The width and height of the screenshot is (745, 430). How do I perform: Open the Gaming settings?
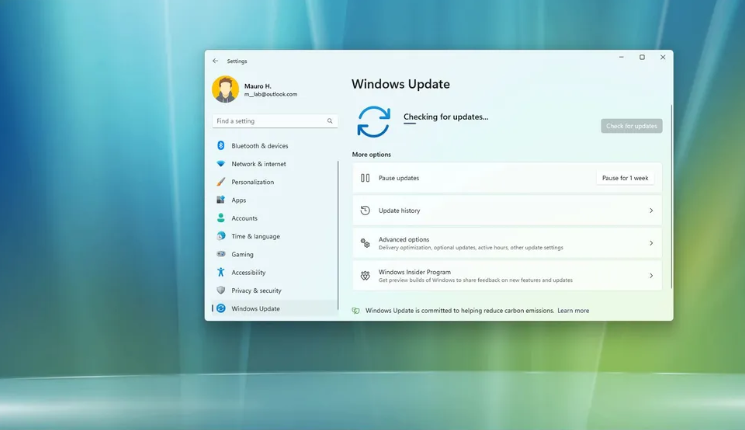275,254
